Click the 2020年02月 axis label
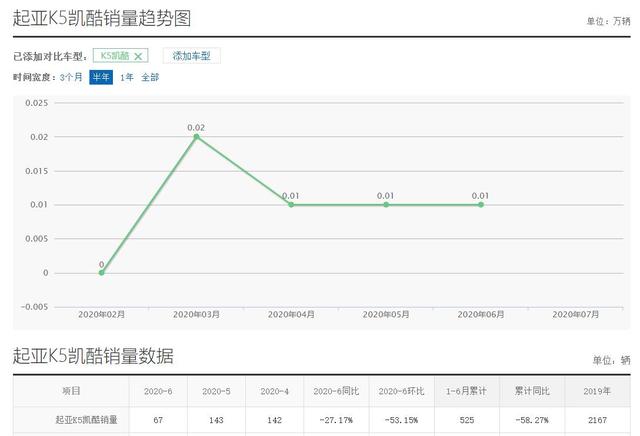This screenshot has width=640, height=436. click(x=102, y=314)
